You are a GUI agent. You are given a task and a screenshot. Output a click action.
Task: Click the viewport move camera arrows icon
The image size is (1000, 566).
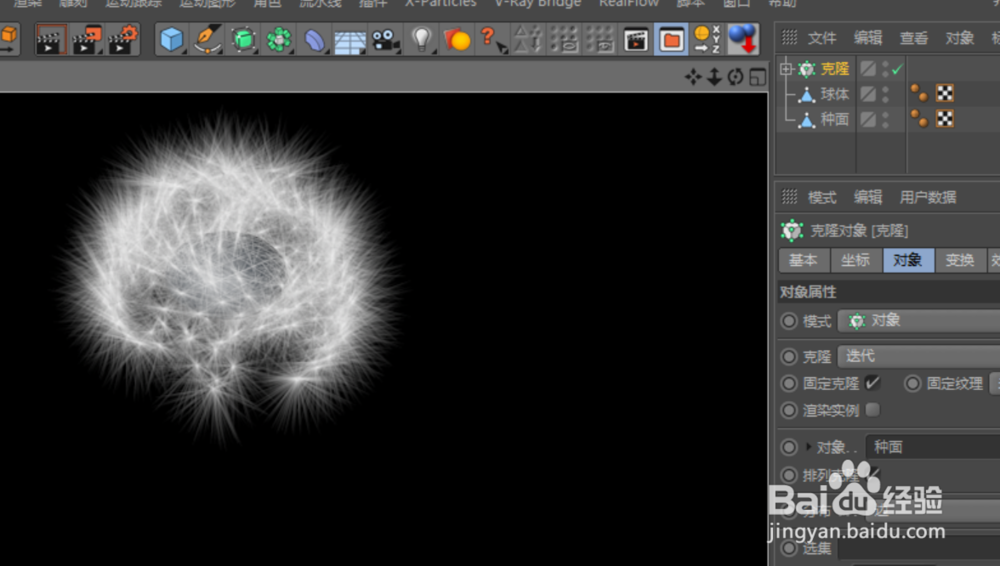pos(693,77)
